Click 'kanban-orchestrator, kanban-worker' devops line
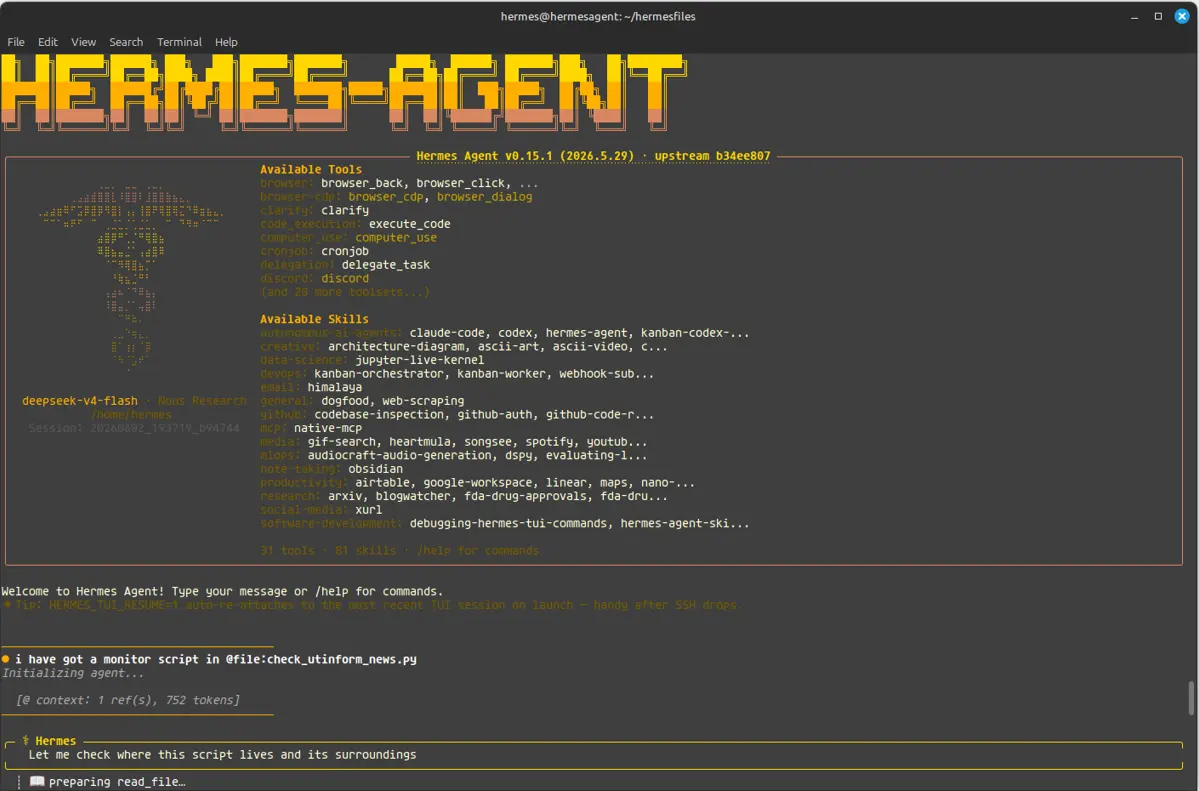The image size is (1199, 791). (x=484, y=373)
